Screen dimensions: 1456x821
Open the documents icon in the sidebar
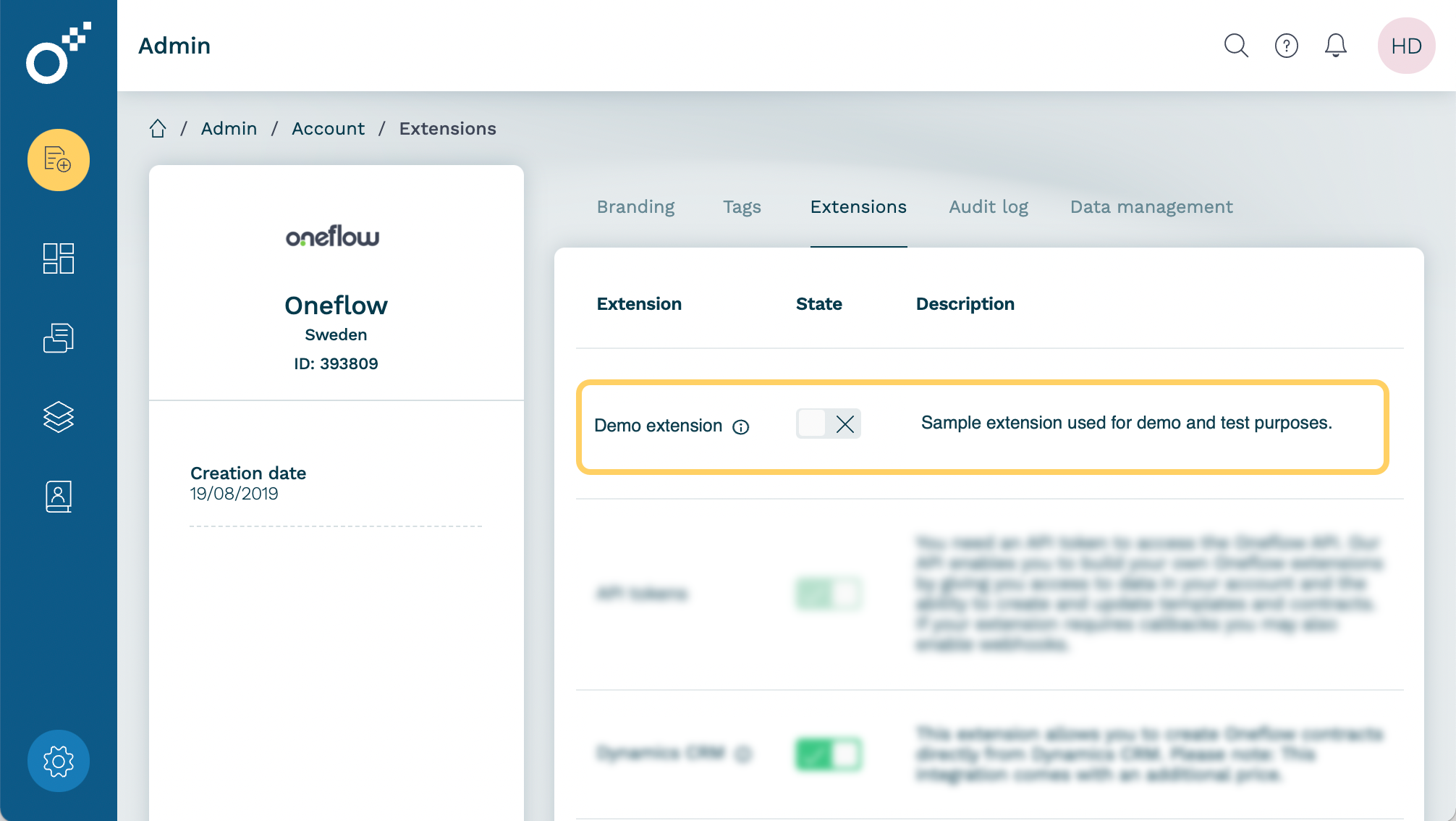click(x=59, y=338)
